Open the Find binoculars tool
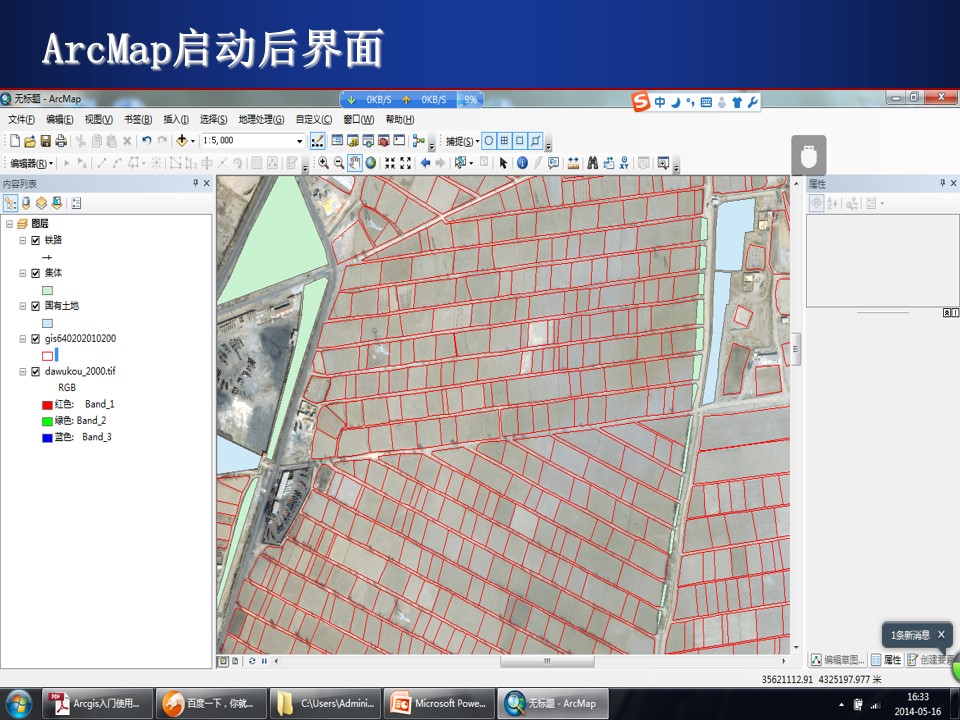 [x=593, y=163]
